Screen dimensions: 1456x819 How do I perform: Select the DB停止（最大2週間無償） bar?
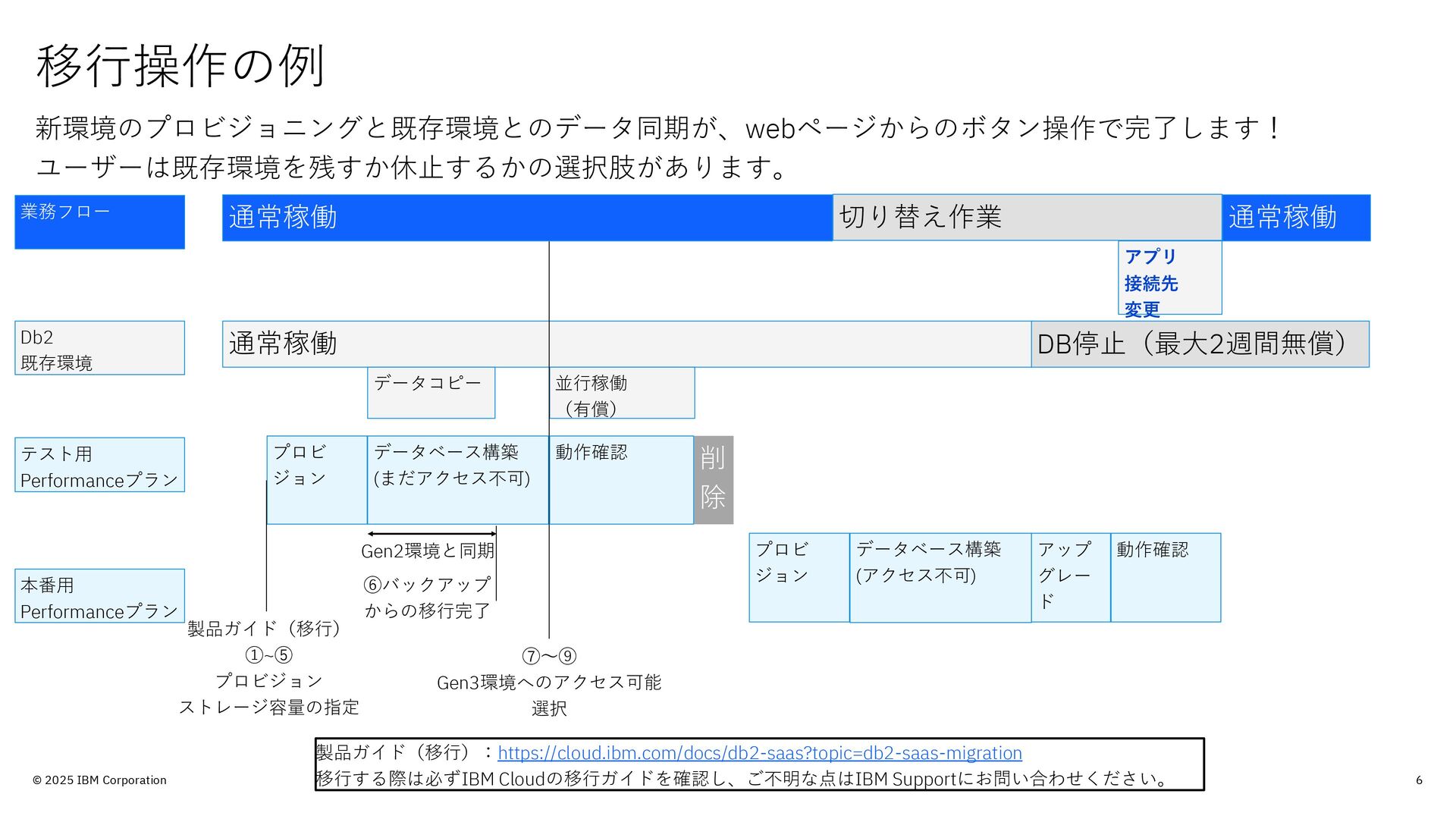(x=1200, y=344)
